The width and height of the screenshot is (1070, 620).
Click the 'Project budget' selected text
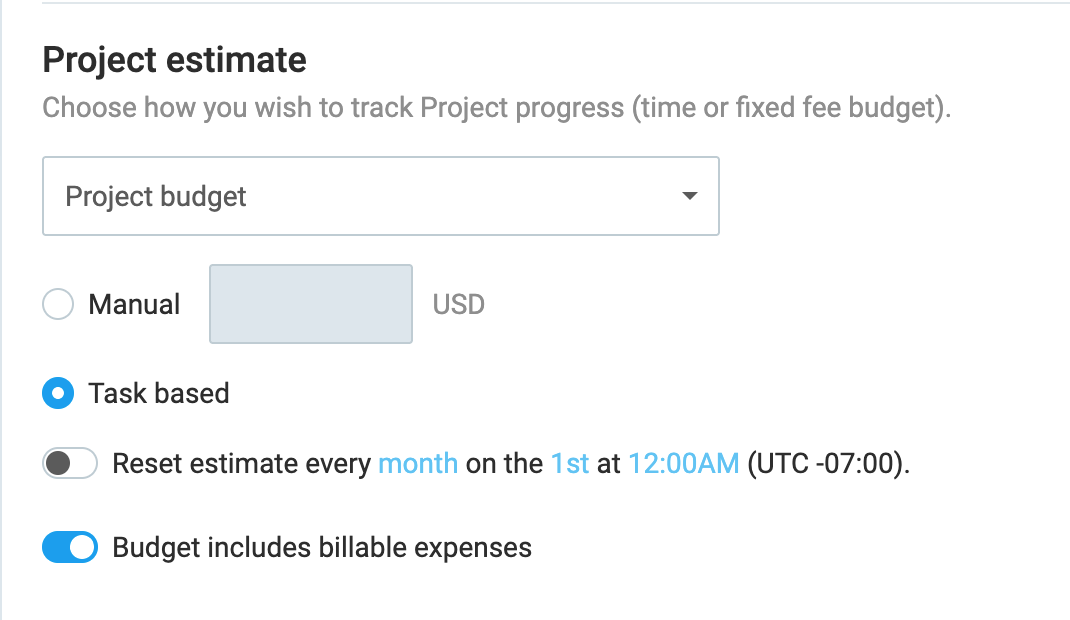tap(156, 196)
